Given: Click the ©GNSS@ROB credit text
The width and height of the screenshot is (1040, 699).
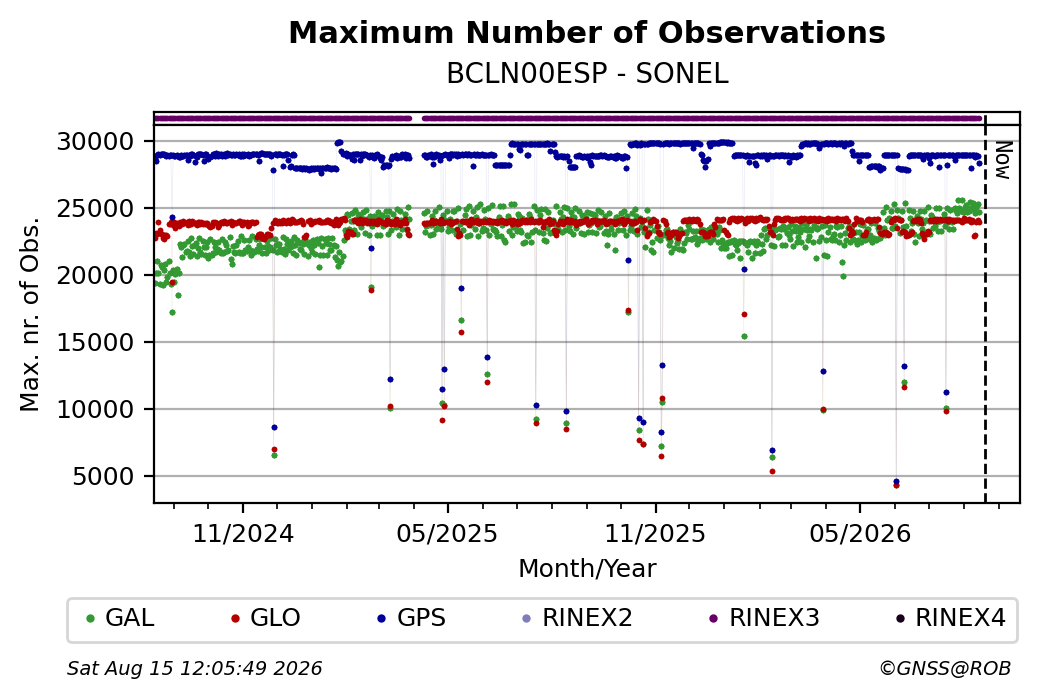Looking at the screenshot, I should pos(945,668).
